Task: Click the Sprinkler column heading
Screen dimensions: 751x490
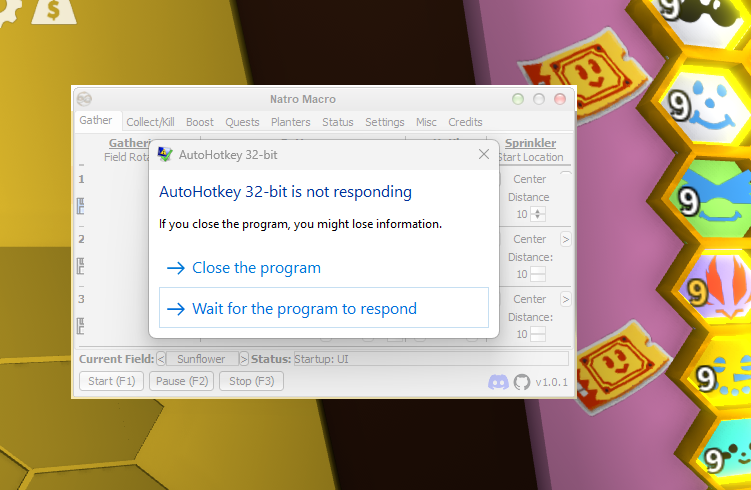Action: 530,143
